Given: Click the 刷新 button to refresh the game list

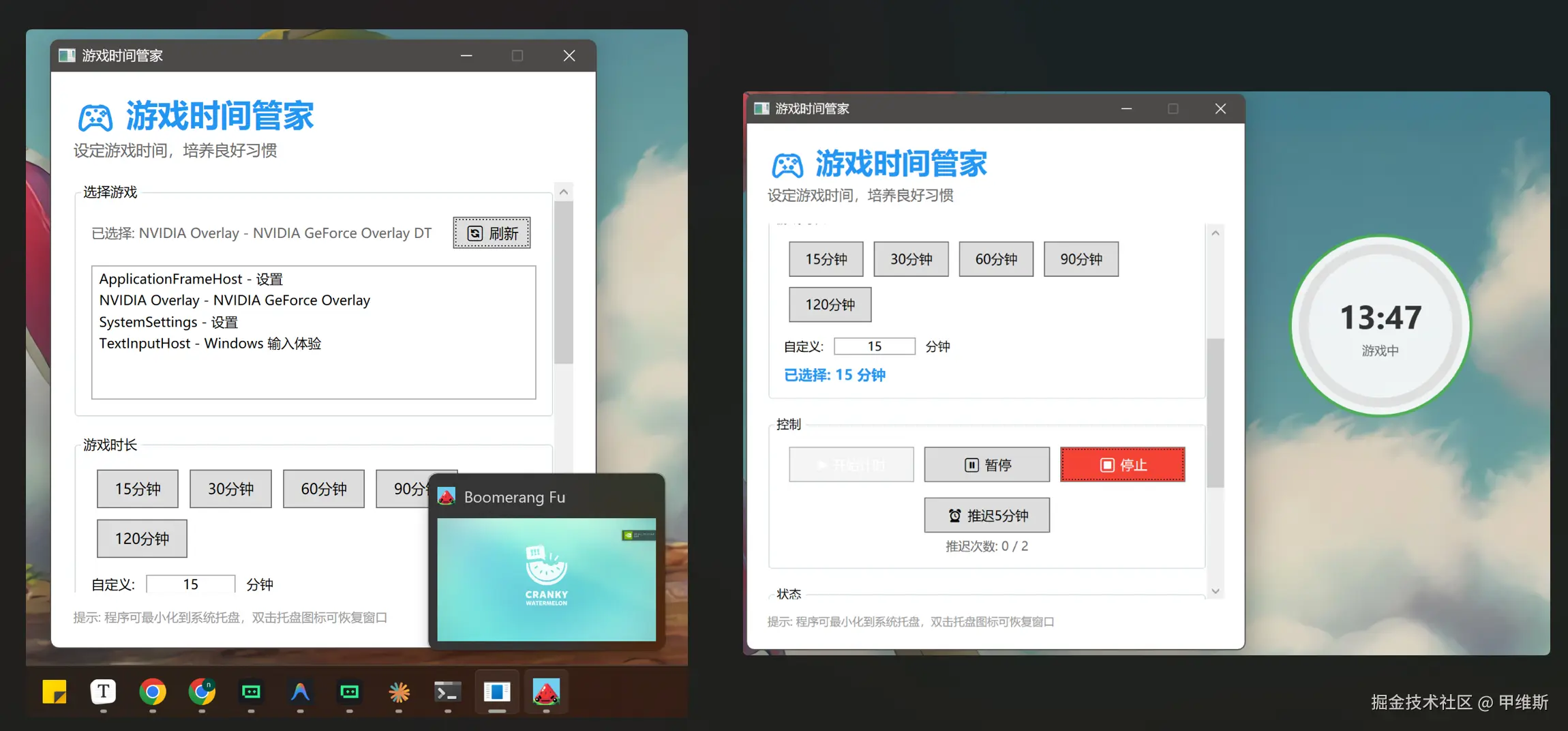Looking at the screenshot, I should pyautogui.click(x=492, y=233).
